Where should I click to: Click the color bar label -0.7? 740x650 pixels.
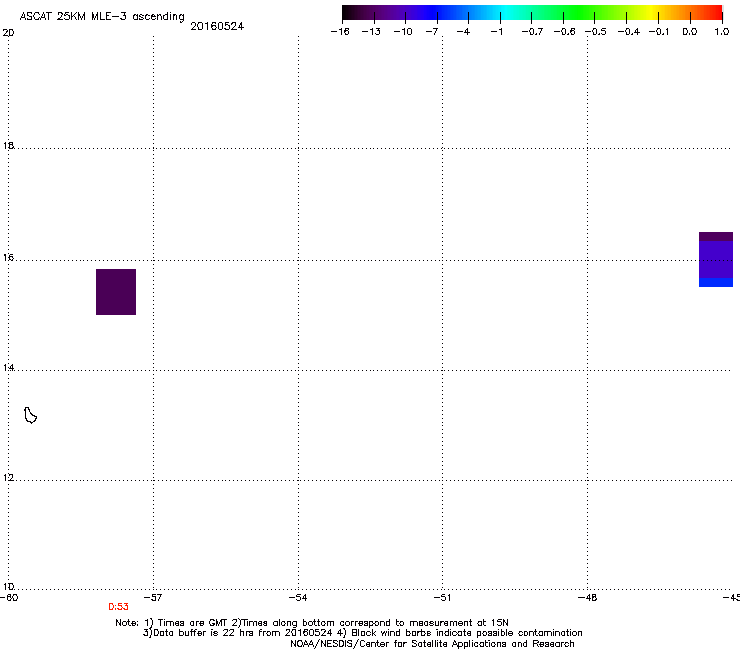click(532, 32)
